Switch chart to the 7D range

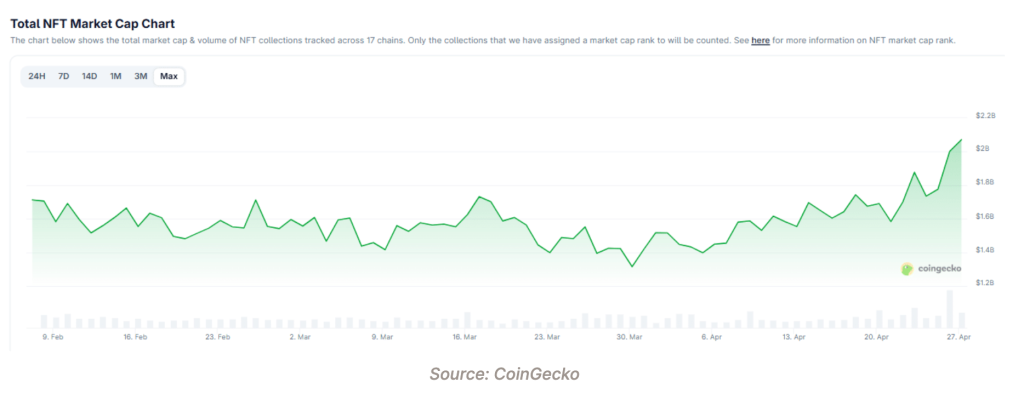(x=63, y=76)
